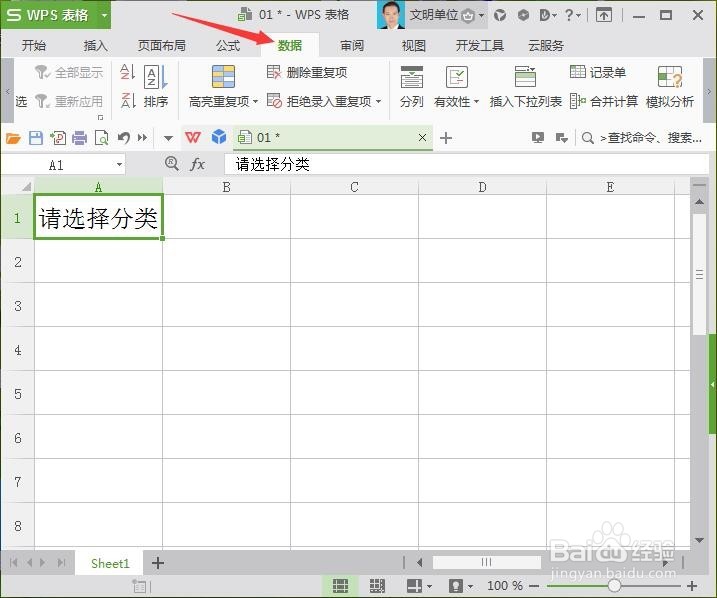Screen dimensions: 717x598
Task: Click the save disk icon
Action: 36,138
